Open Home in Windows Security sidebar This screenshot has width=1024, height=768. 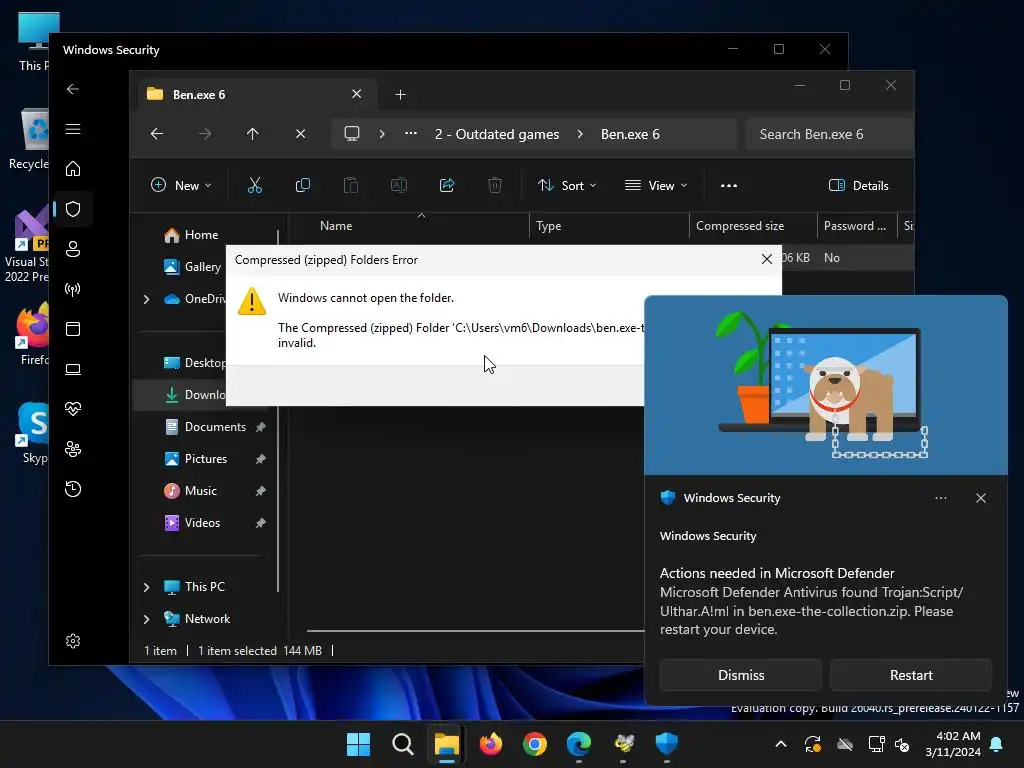pyautogui.click(x=73, y=169)
